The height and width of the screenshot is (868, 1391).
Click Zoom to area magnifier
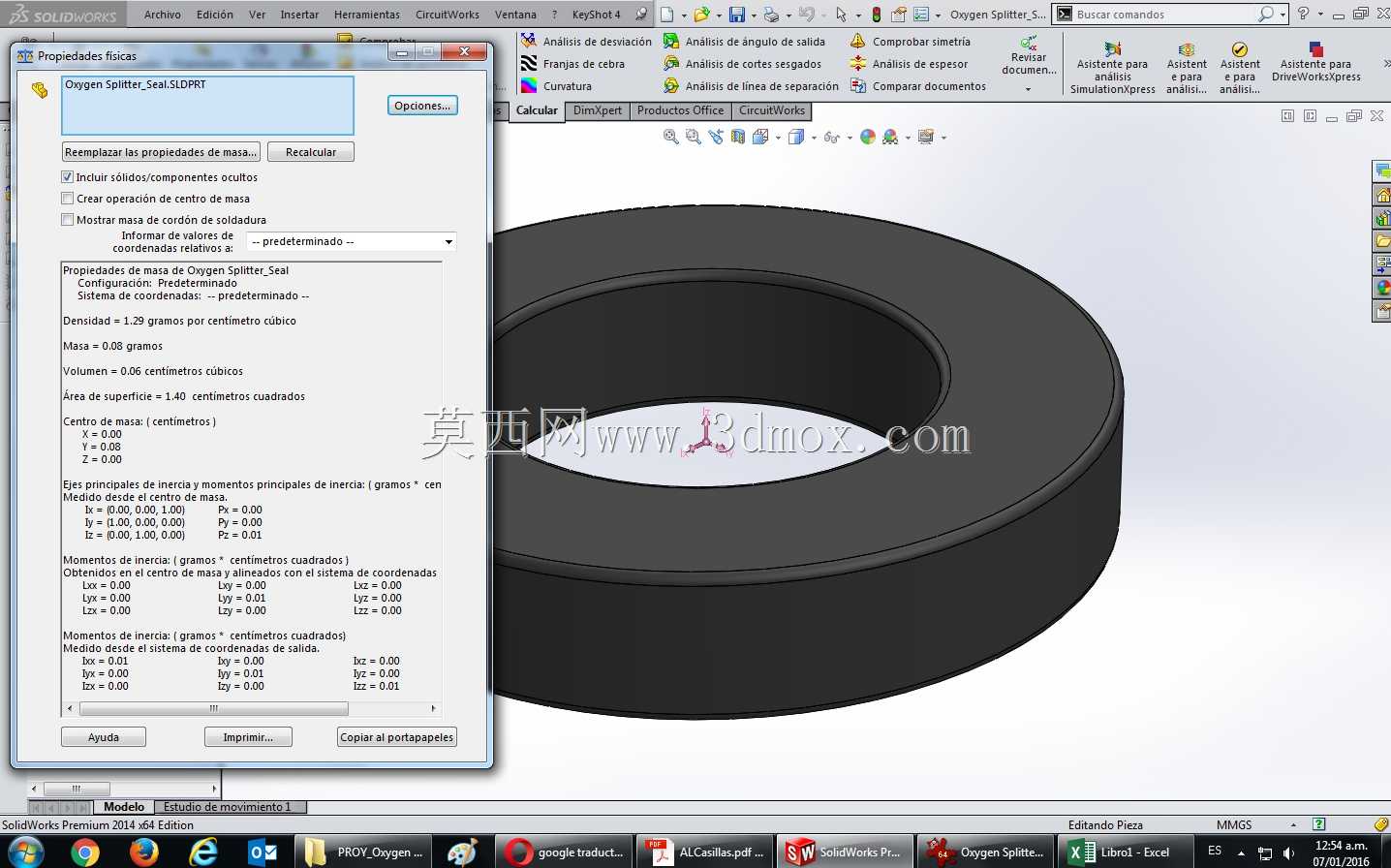pyautogui.click(x=693, y=138)
